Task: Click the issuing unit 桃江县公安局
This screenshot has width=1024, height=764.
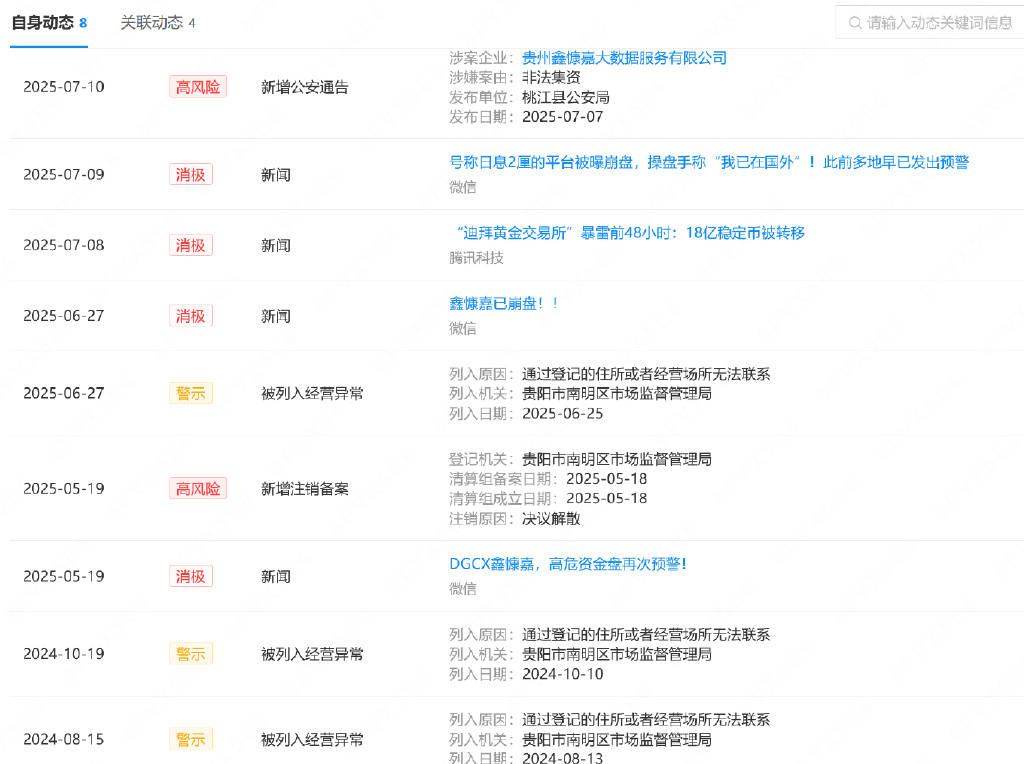Action: click(x=566, y=97)
